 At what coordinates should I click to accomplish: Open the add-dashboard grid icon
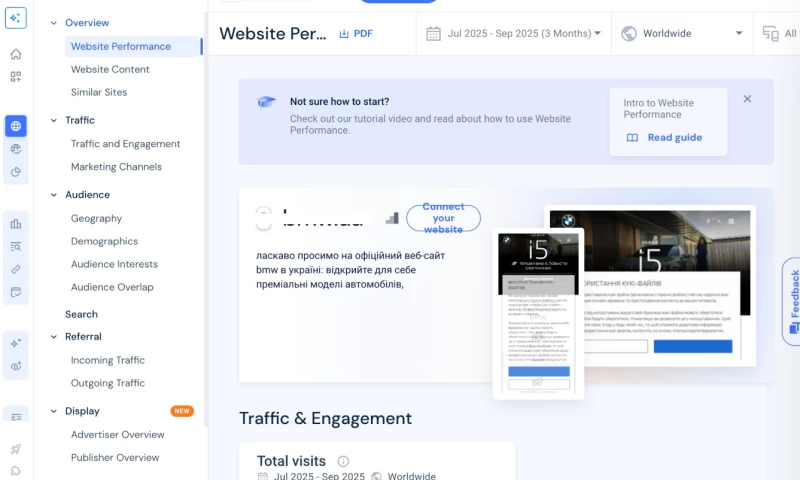click(16, 77)
